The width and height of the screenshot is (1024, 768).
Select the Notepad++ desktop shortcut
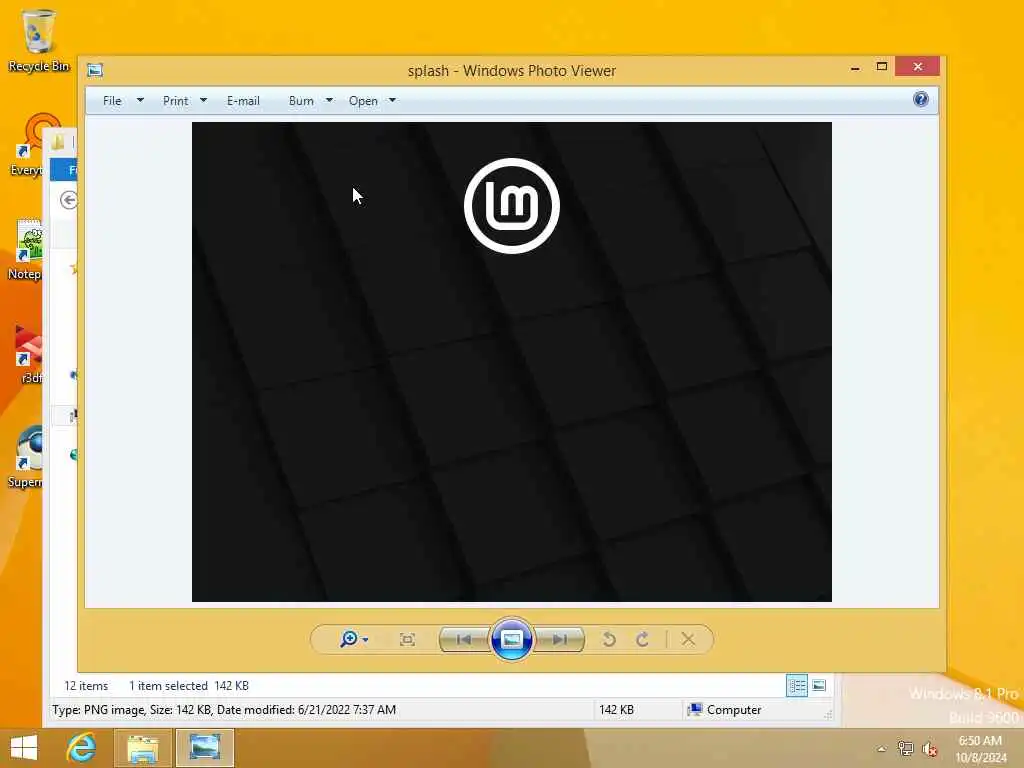(x=25, y=249)
